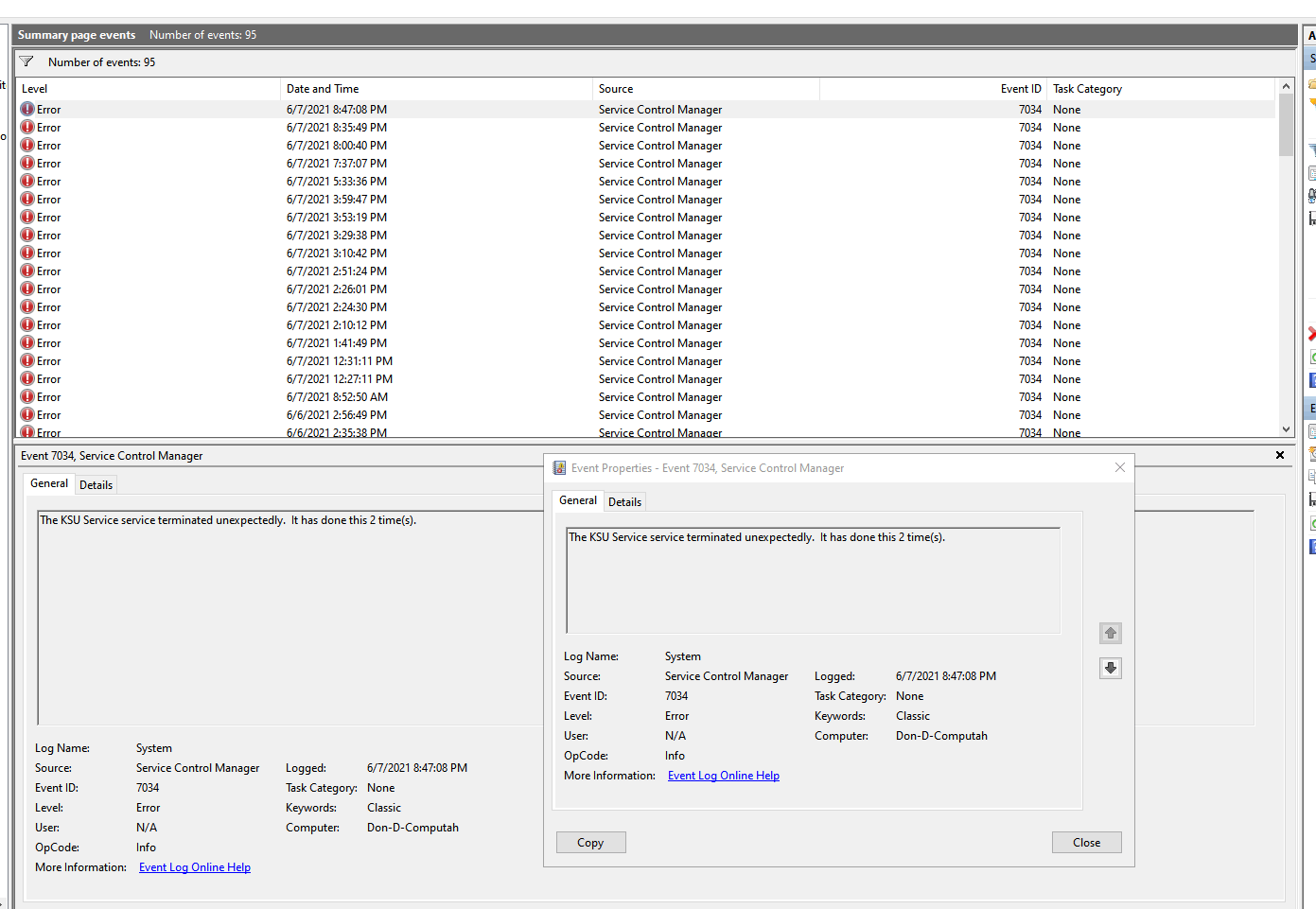Screen dimensions: 1316x909
Task: Click the computer name Don-D-Computah in the dialog
Action: pyautogui.click(x=941, y=736)
